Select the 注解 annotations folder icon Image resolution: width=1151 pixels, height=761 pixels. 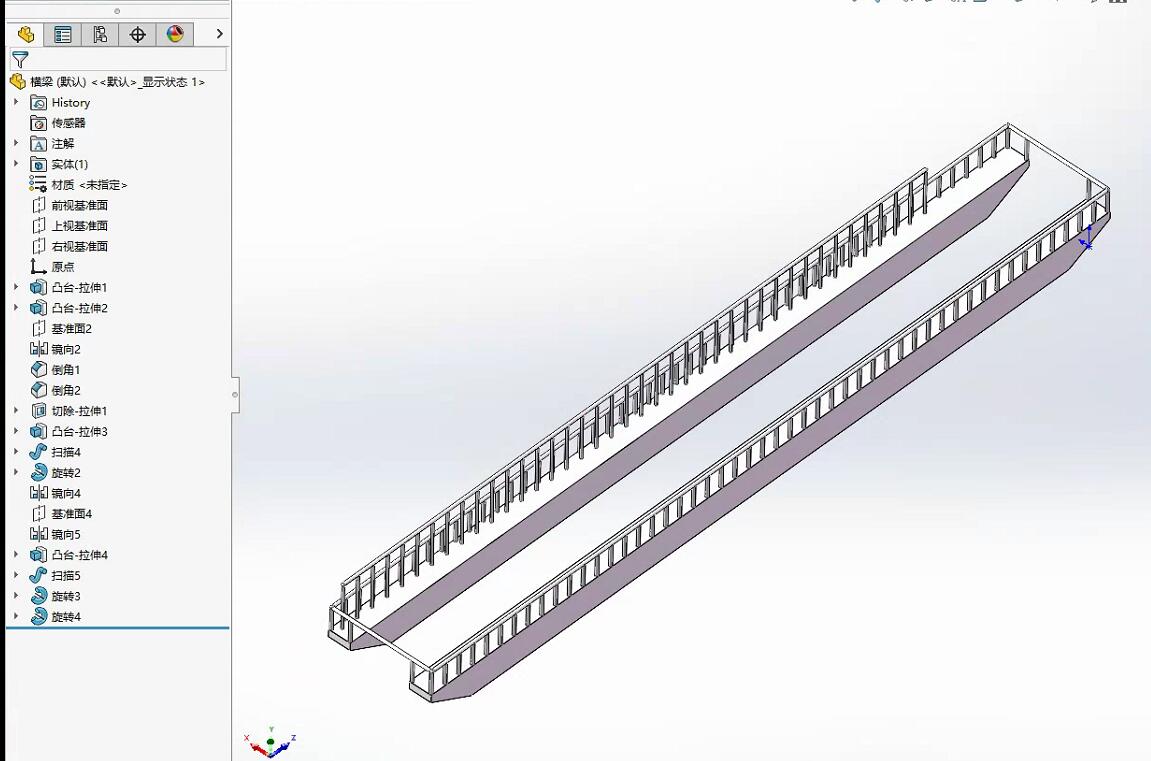click(x=38, y=144)
